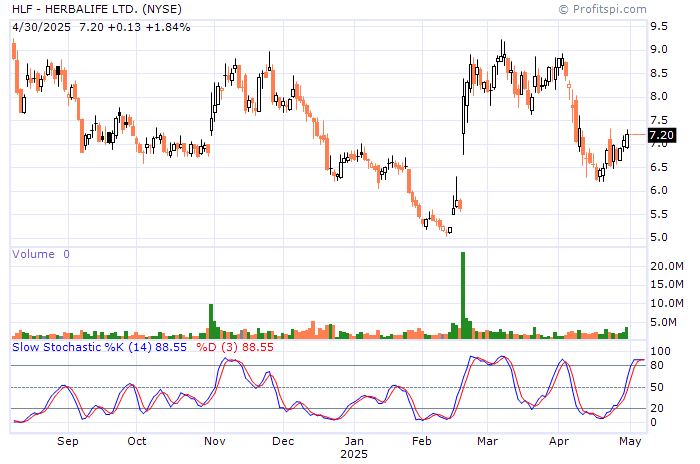
Task: Click the tall green volume bar at start of November
Action: click(211, 321)
